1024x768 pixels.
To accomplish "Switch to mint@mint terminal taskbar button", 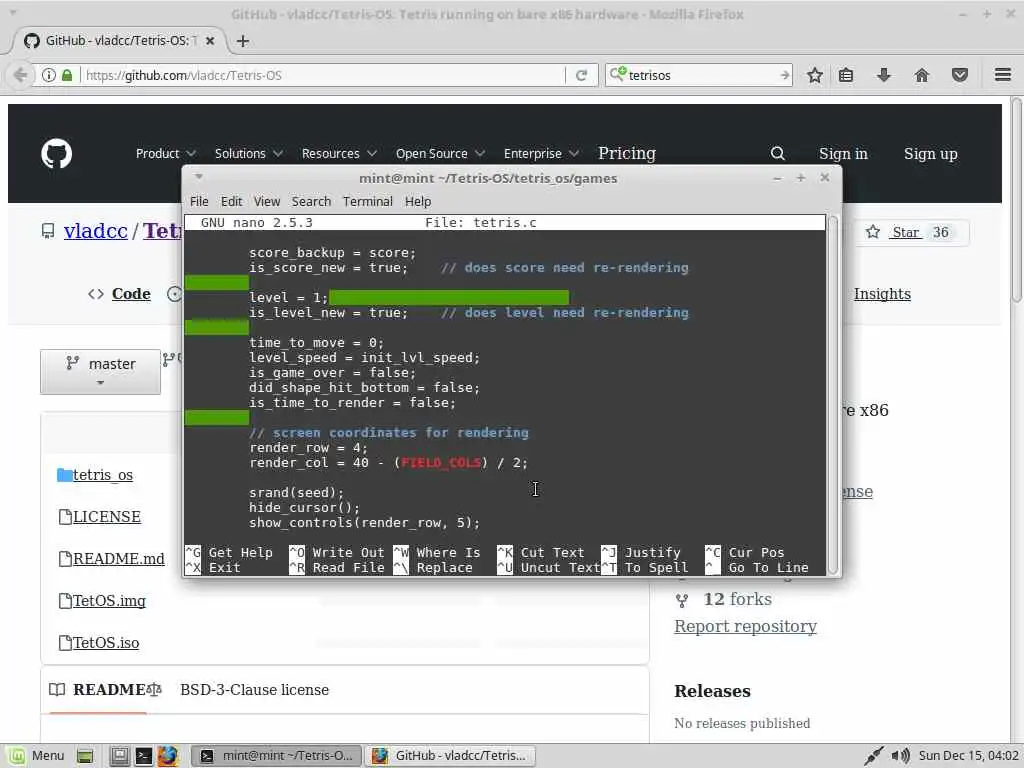I will coord(276,756).
